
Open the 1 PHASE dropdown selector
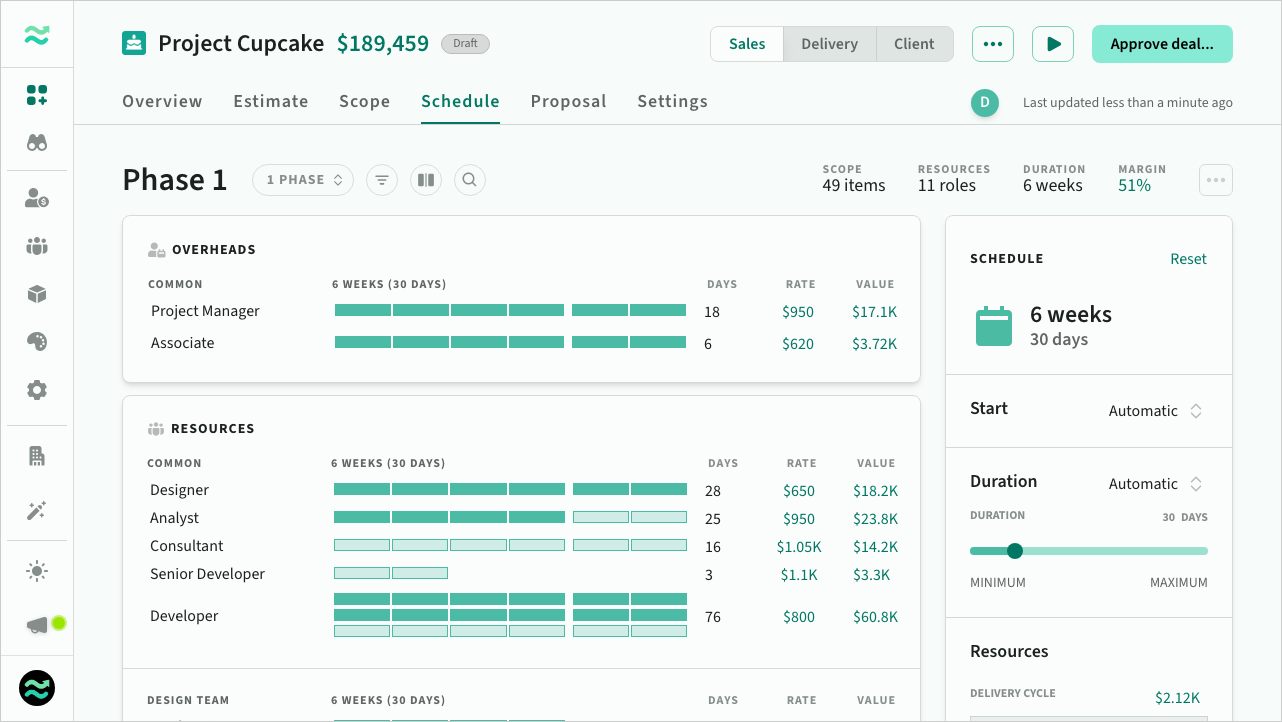303,180
